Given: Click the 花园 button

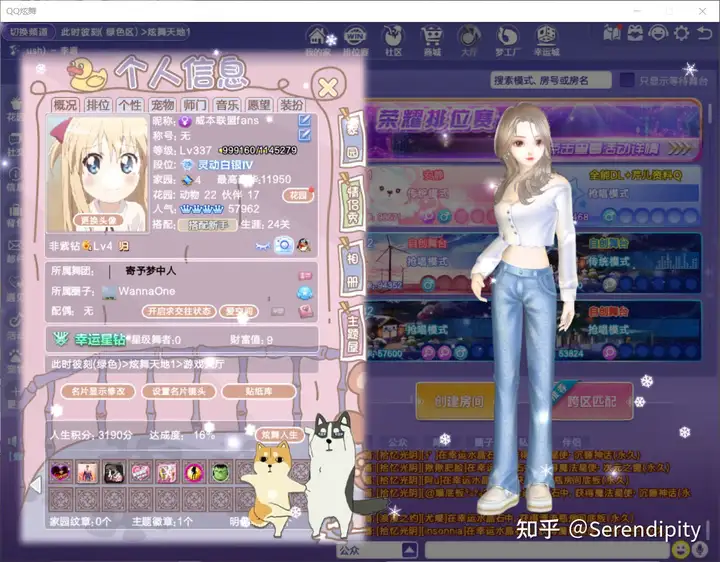Looking at the screenshot, I should point(298,195).
